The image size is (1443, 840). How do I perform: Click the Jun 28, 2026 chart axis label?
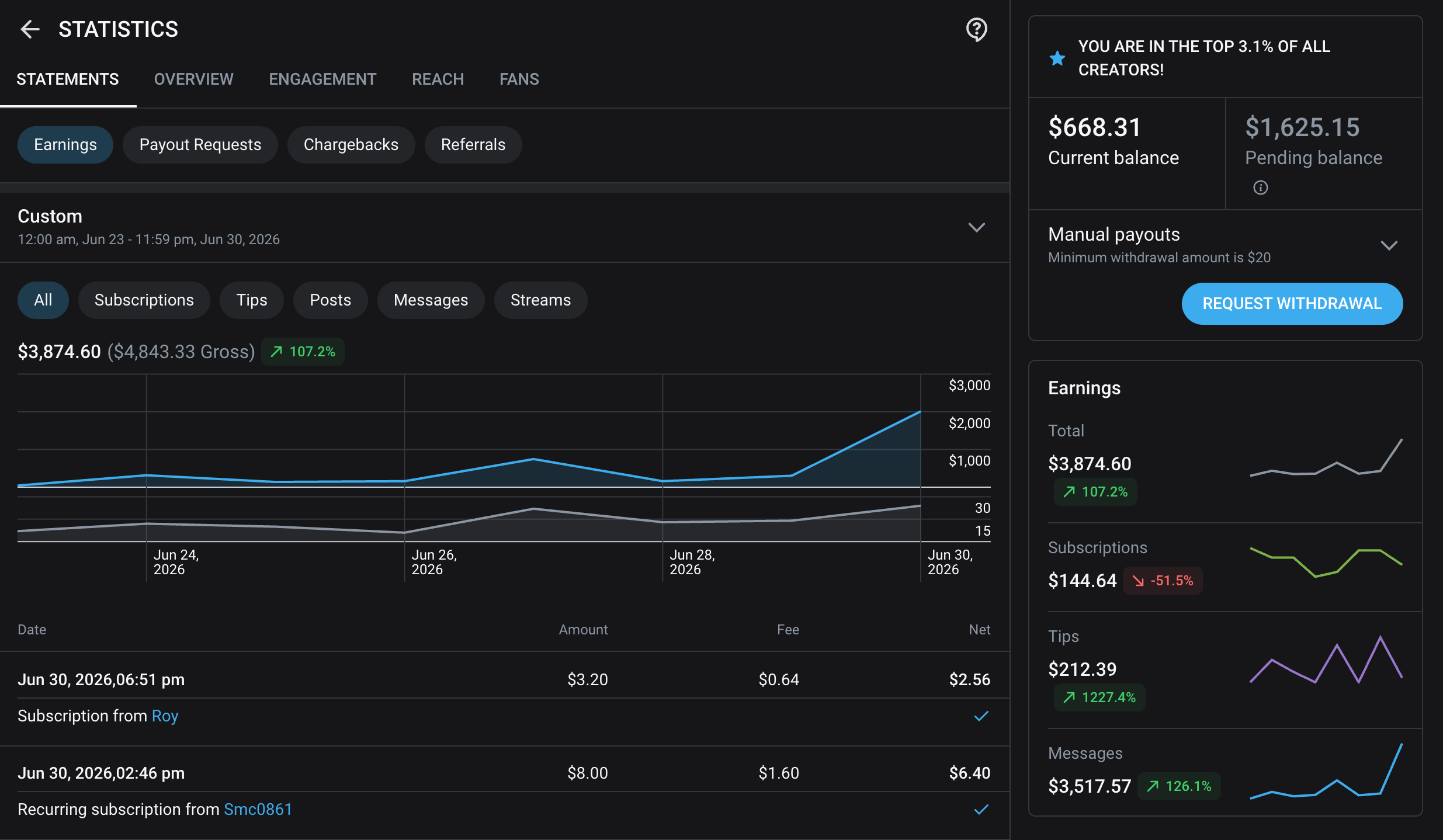[x=693, y=562]
